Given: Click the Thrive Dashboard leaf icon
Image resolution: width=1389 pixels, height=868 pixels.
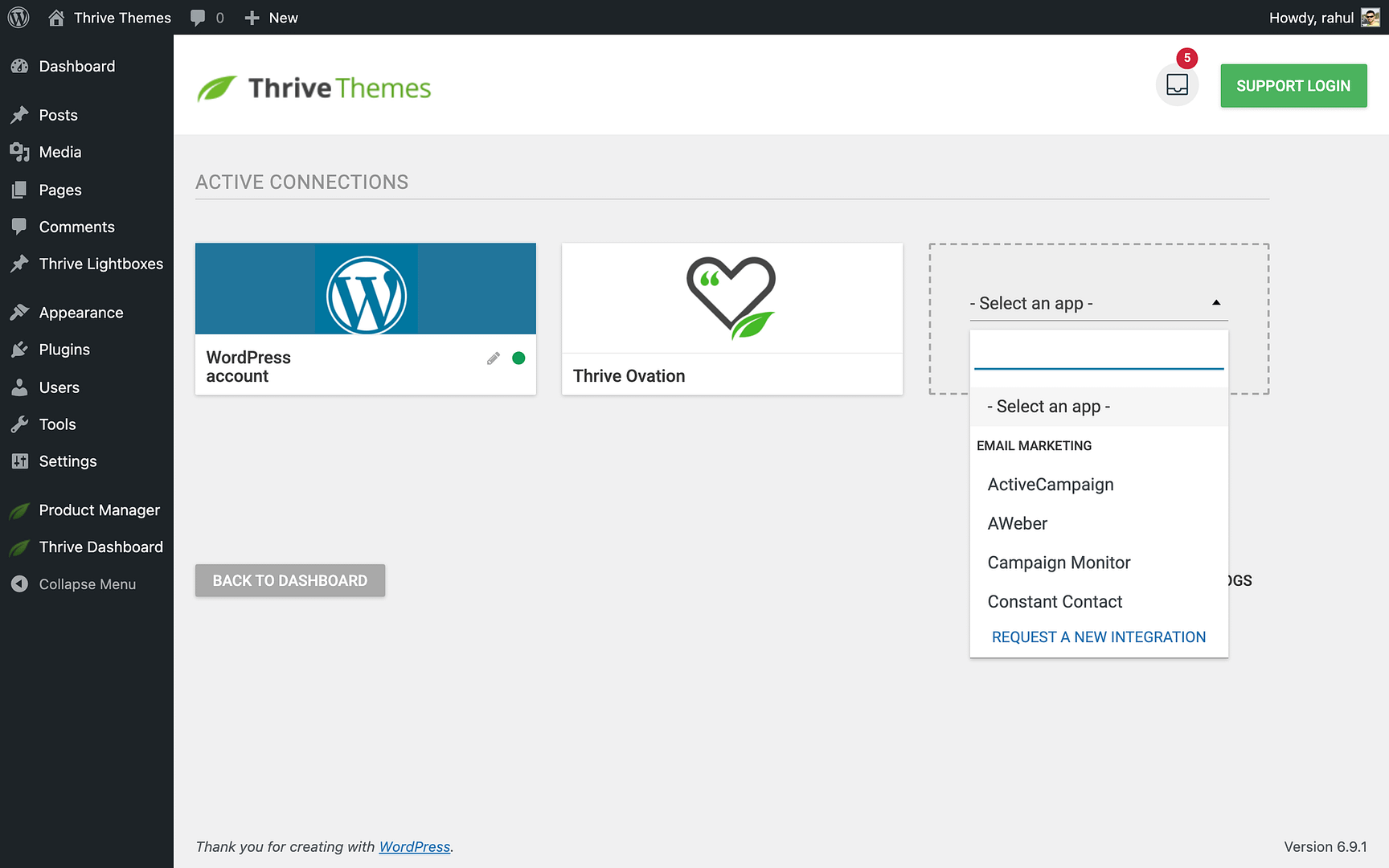Looking at the screenshot, I should coord(19,547).
